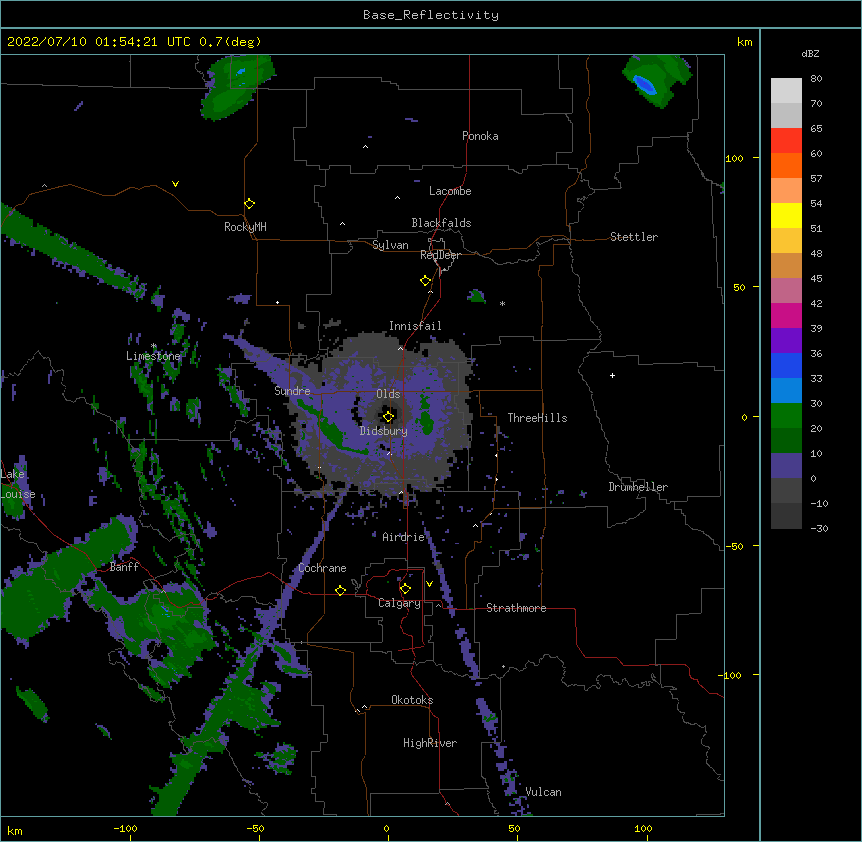Click the white-gray 70-80 dBZ legend swatch
Image resolution: width=862 pixels, height=842 pixels.
[x=786, y=91]
